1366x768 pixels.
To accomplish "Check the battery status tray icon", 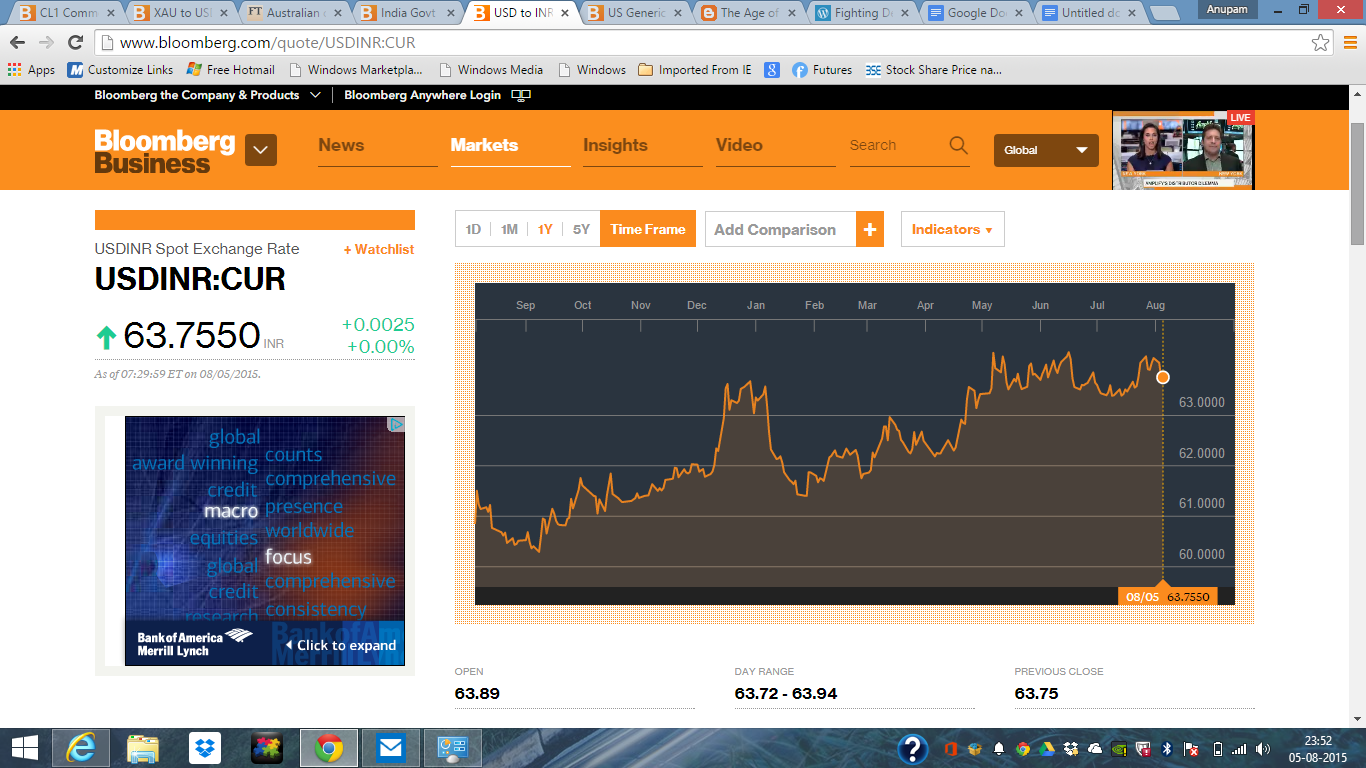I will coord(1217,749).
